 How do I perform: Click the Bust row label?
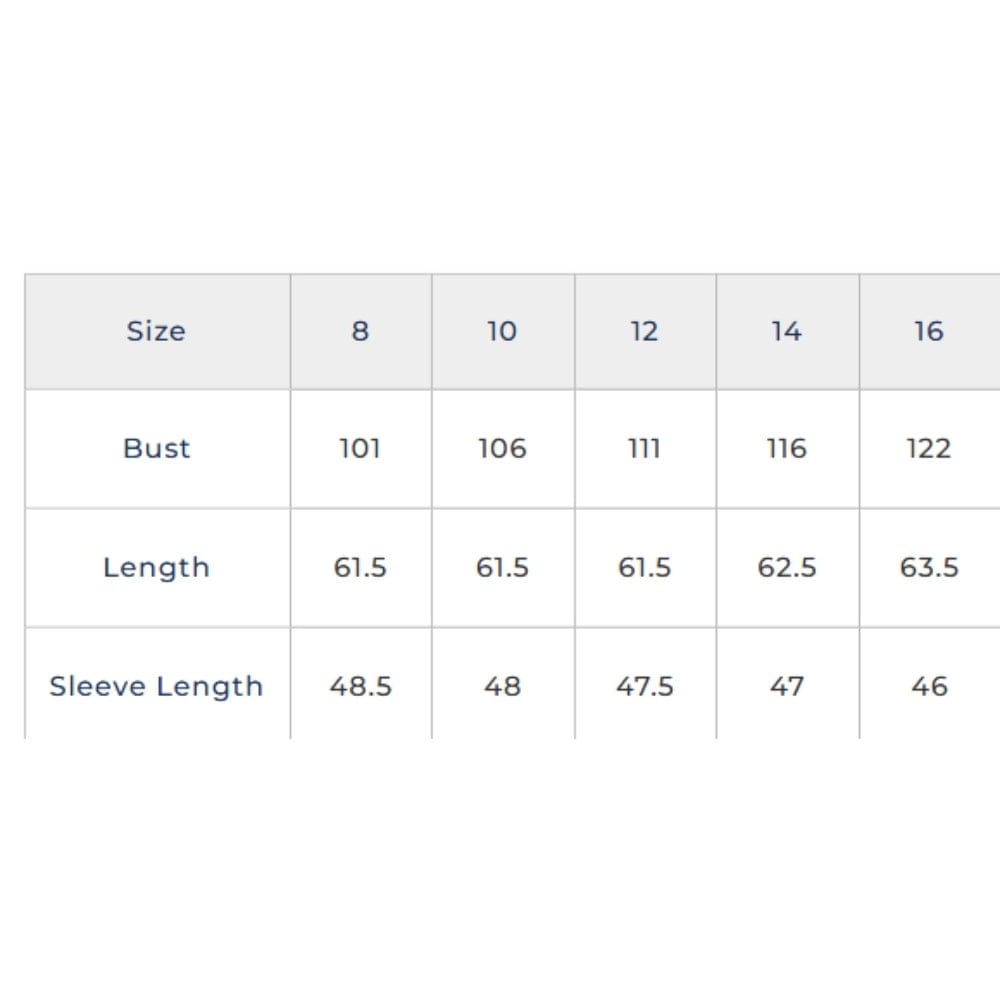click(156, 448)
